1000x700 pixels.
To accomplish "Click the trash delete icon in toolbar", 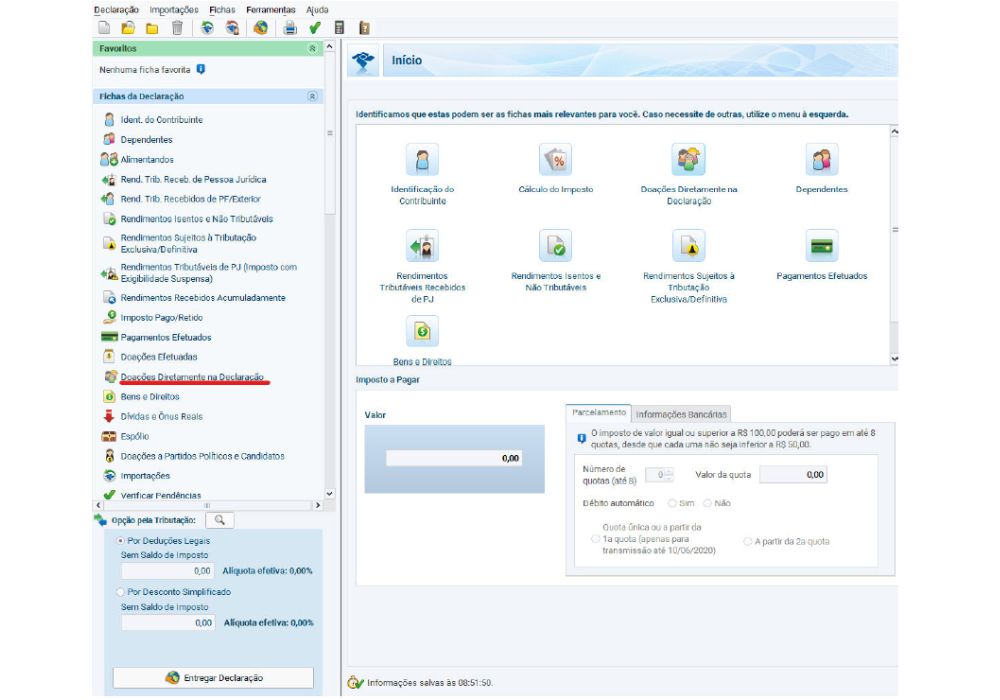I will click(177, 28).
